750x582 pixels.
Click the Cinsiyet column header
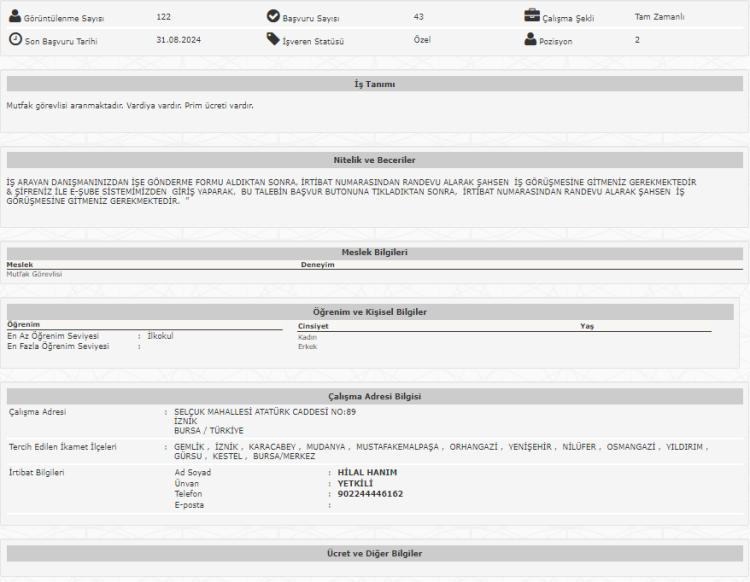point(312,326)
